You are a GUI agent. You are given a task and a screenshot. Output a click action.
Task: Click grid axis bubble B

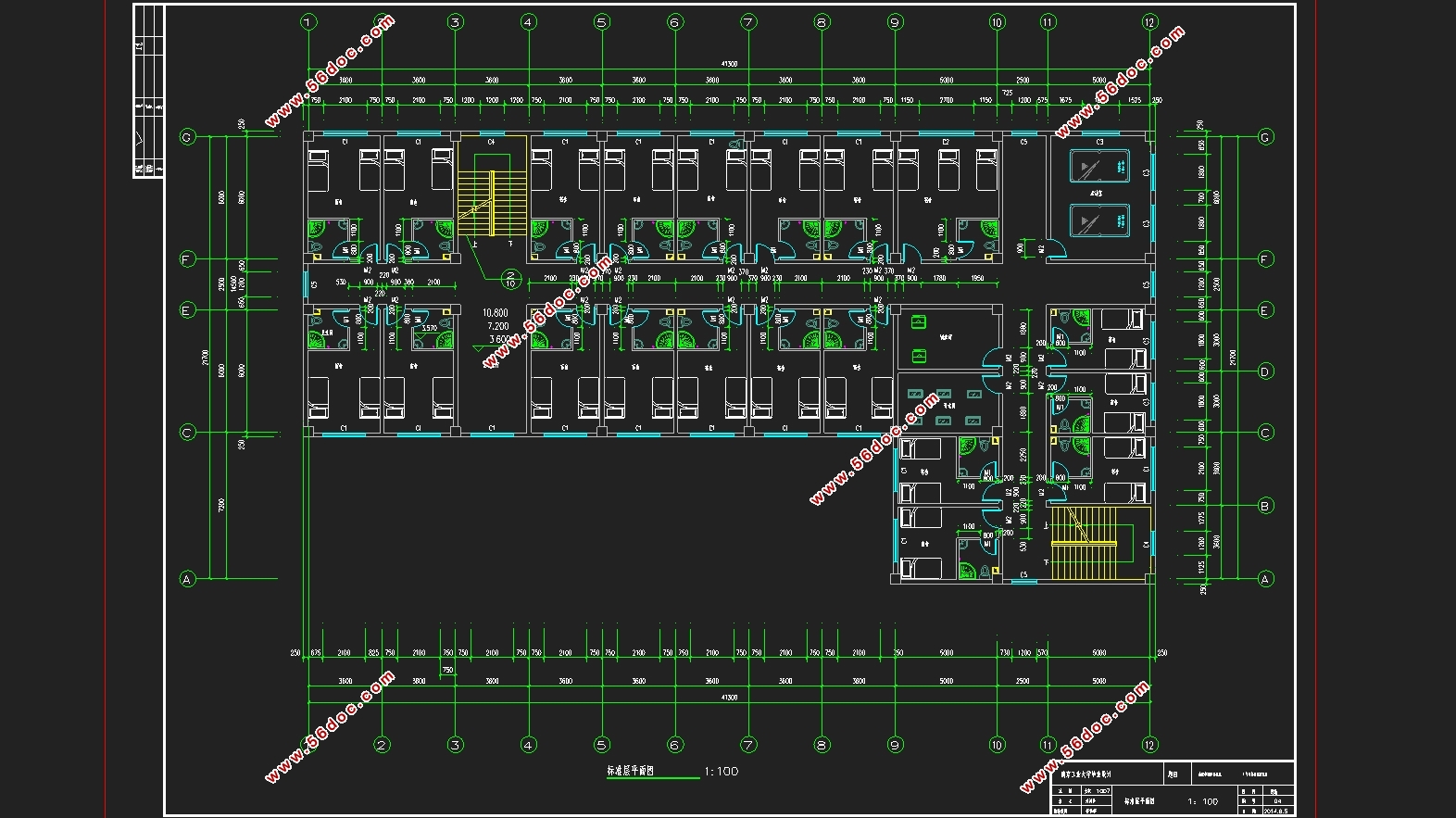tap(1265, 506)
